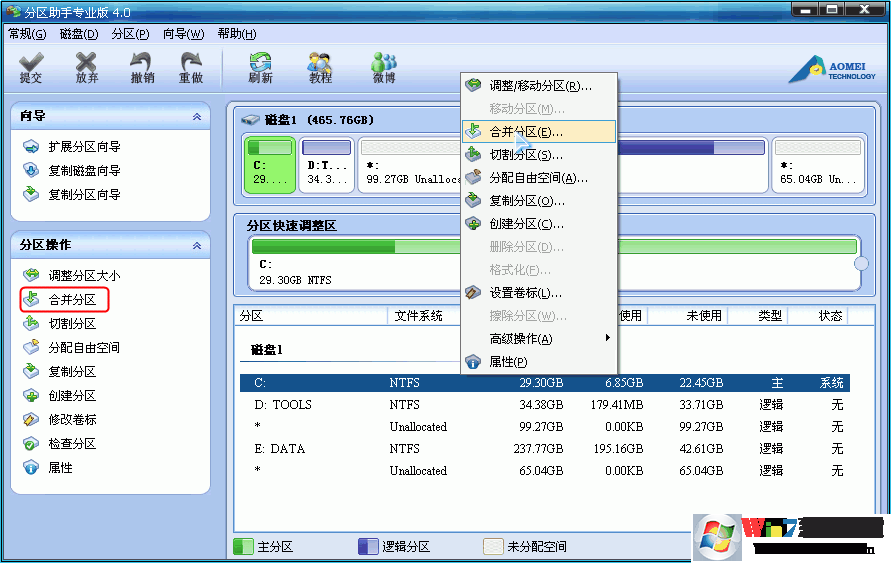Select 合并分区 in the left sidebar
The width and height of the screenshot is (891, 563).
[x=72, y=299]
